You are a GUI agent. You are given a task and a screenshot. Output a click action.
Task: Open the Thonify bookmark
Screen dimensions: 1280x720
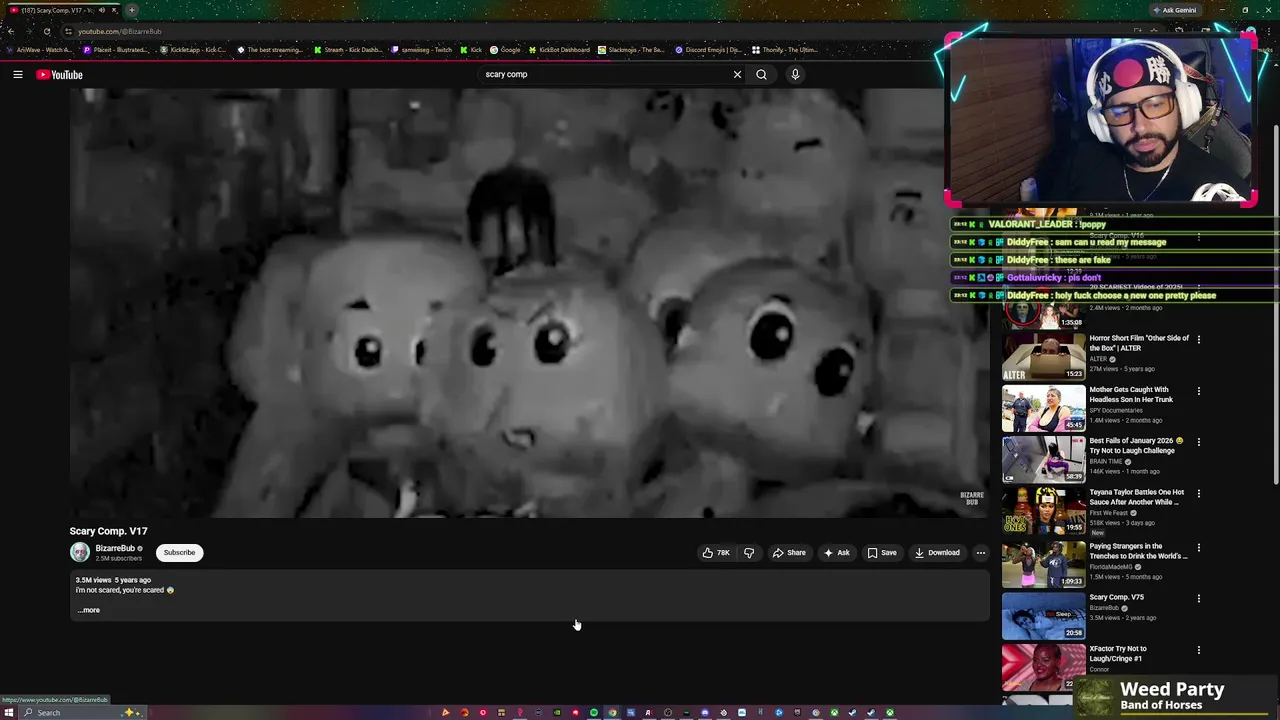coord(785,50)
